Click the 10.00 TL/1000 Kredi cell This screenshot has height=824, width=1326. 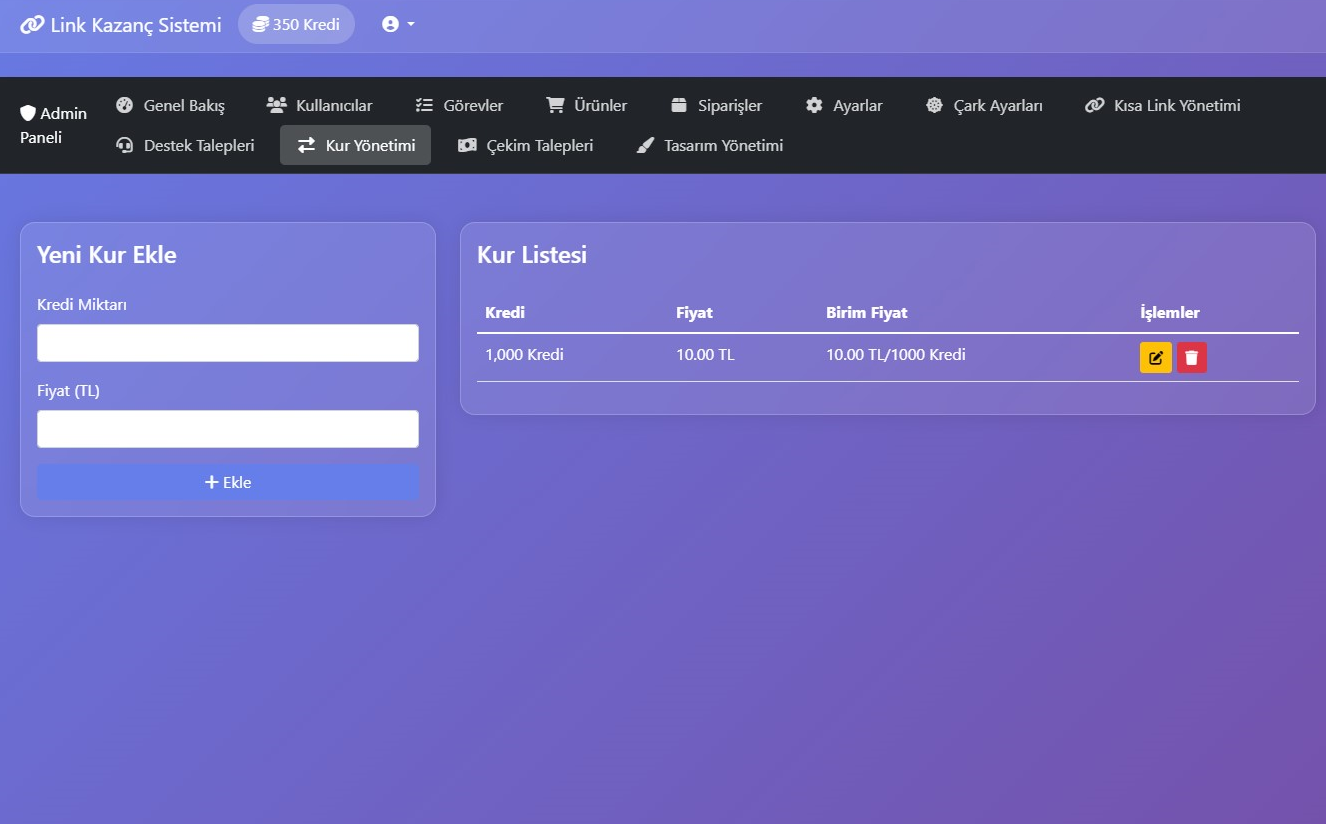pyautogui.click(x=896, y=355)
